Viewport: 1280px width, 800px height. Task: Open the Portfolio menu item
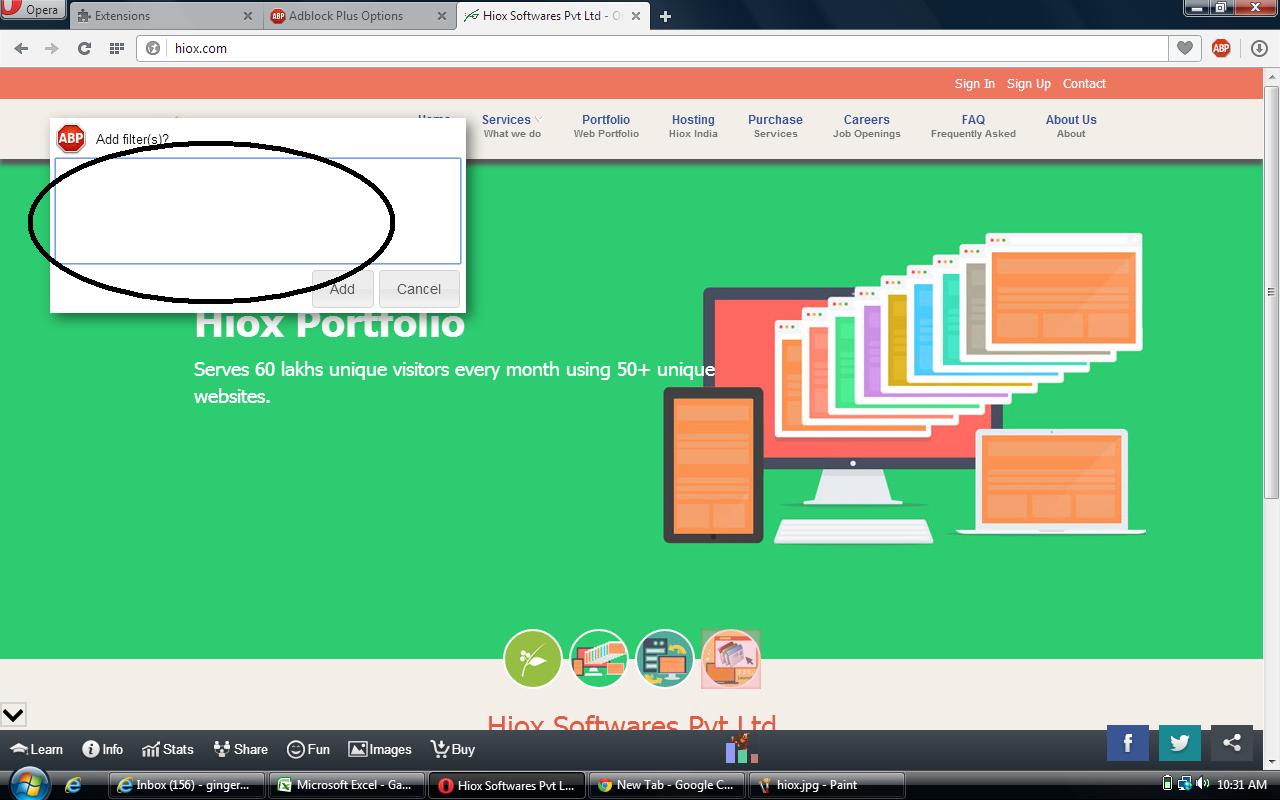tap(606, 126)
